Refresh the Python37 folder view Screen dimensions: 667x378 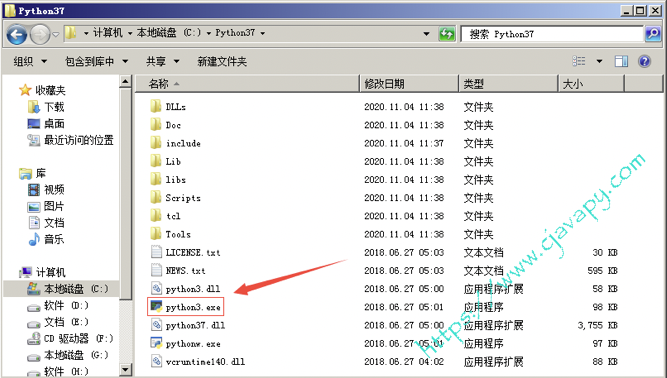coord(447,34)
